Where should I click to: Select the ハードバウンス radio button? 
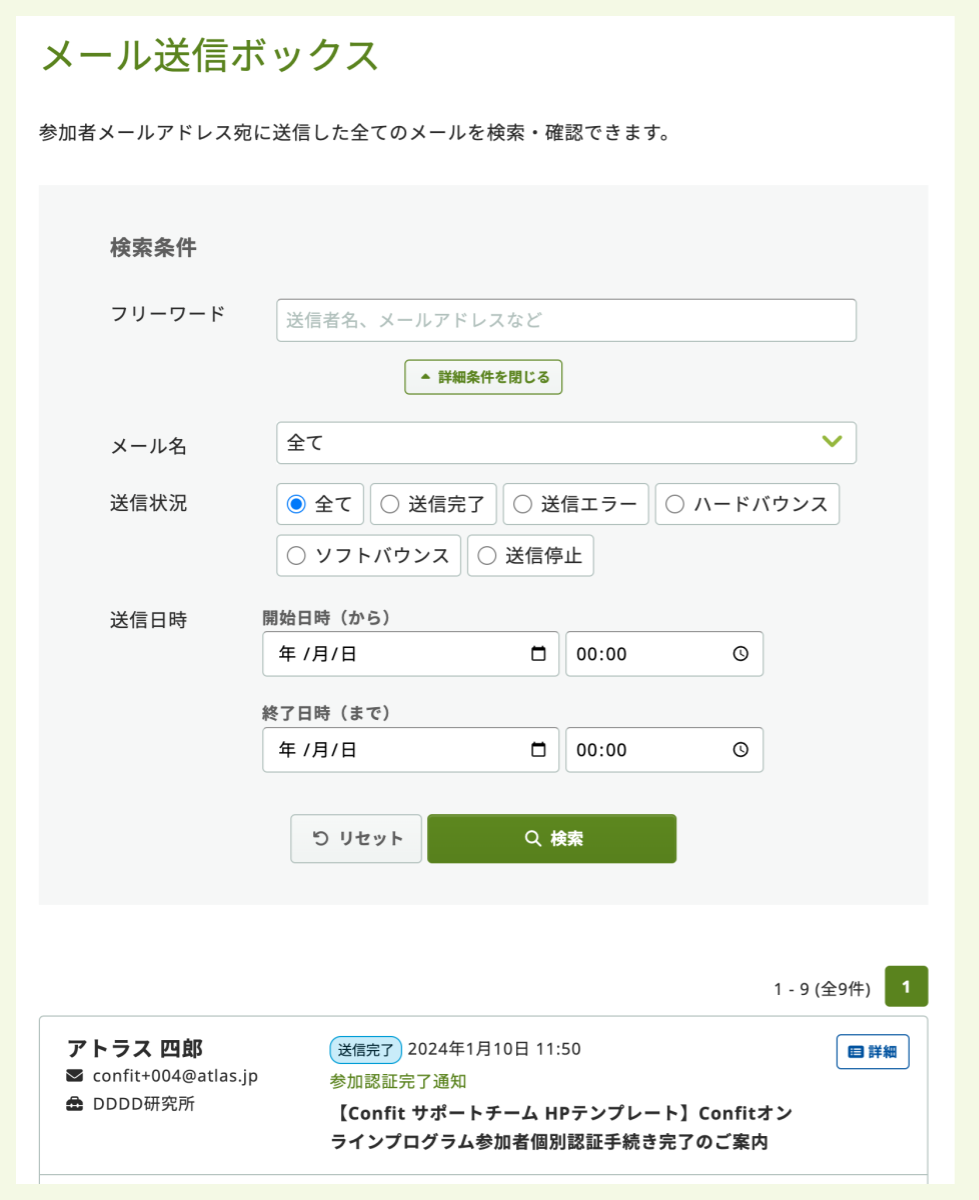pos(673,504)
